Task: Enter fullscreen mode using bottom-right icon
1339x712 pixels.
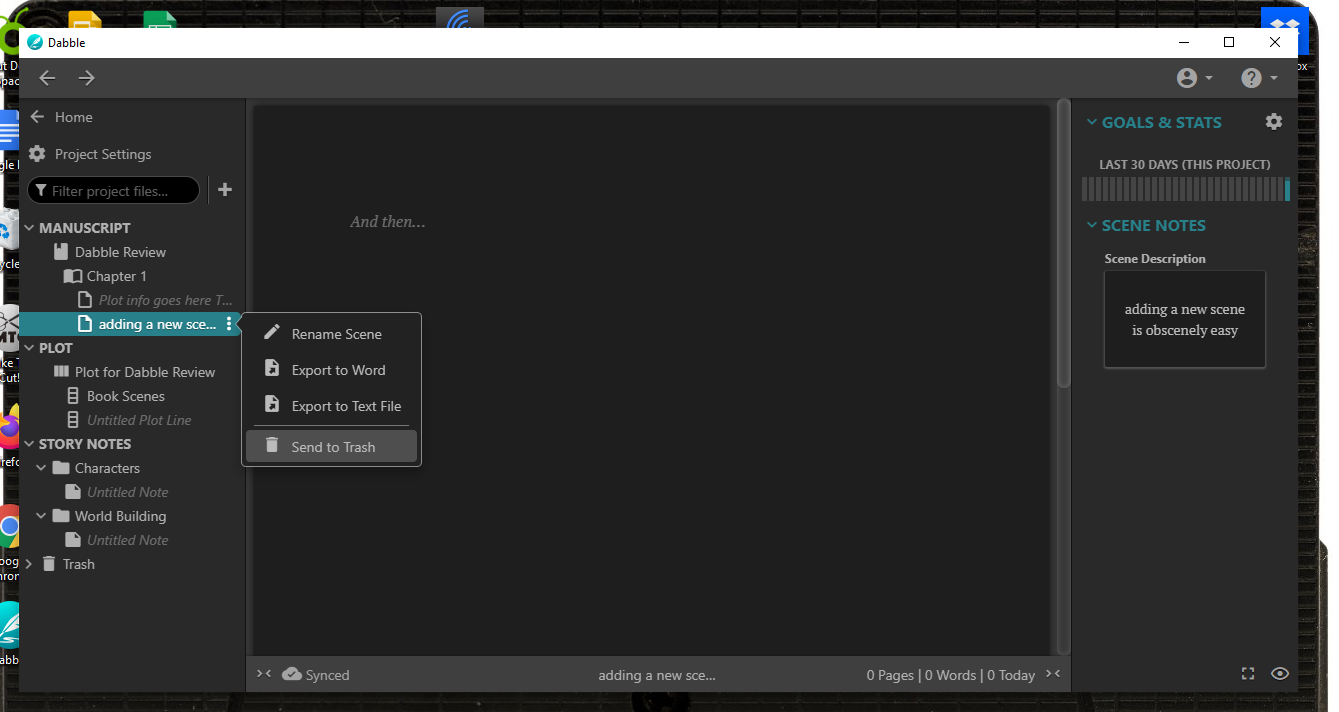Action: (1247, 674)
